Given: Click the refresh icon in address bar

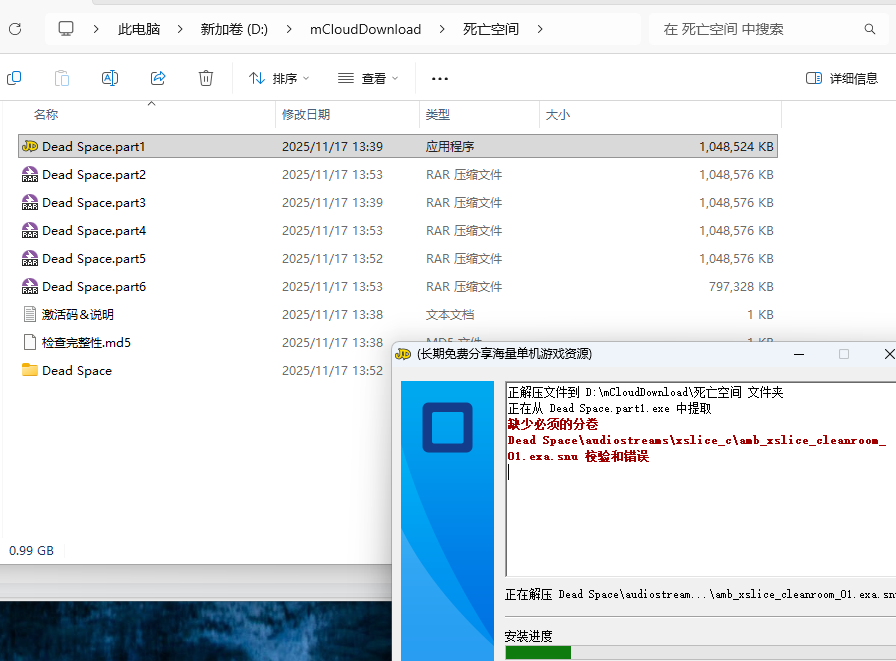Looking at the screenshot, I should (15, 29).
